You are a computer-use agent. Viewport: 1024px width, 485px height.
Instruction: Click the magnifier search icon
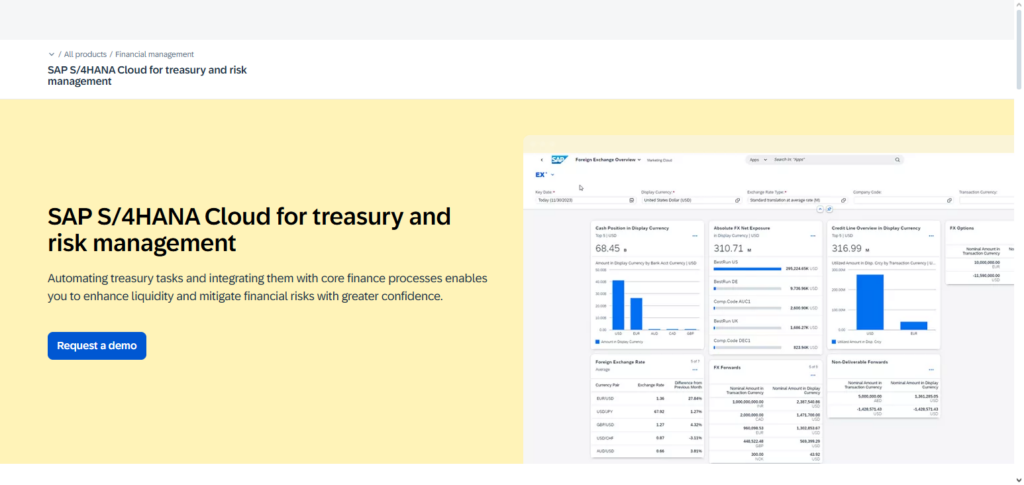(897, 159)
